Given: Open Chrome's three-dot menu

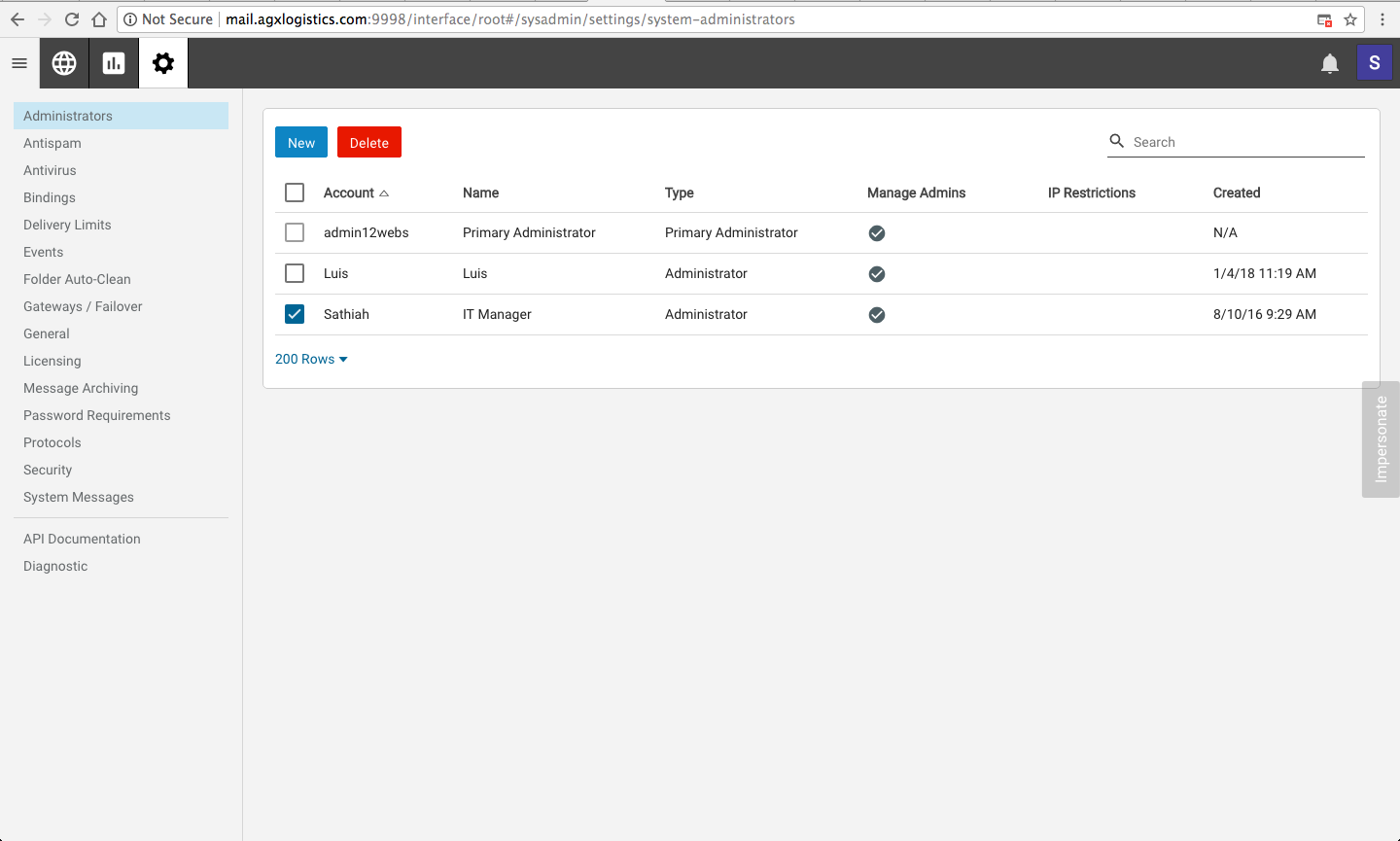Looking at the screenshot, I should pos(1382,19).
